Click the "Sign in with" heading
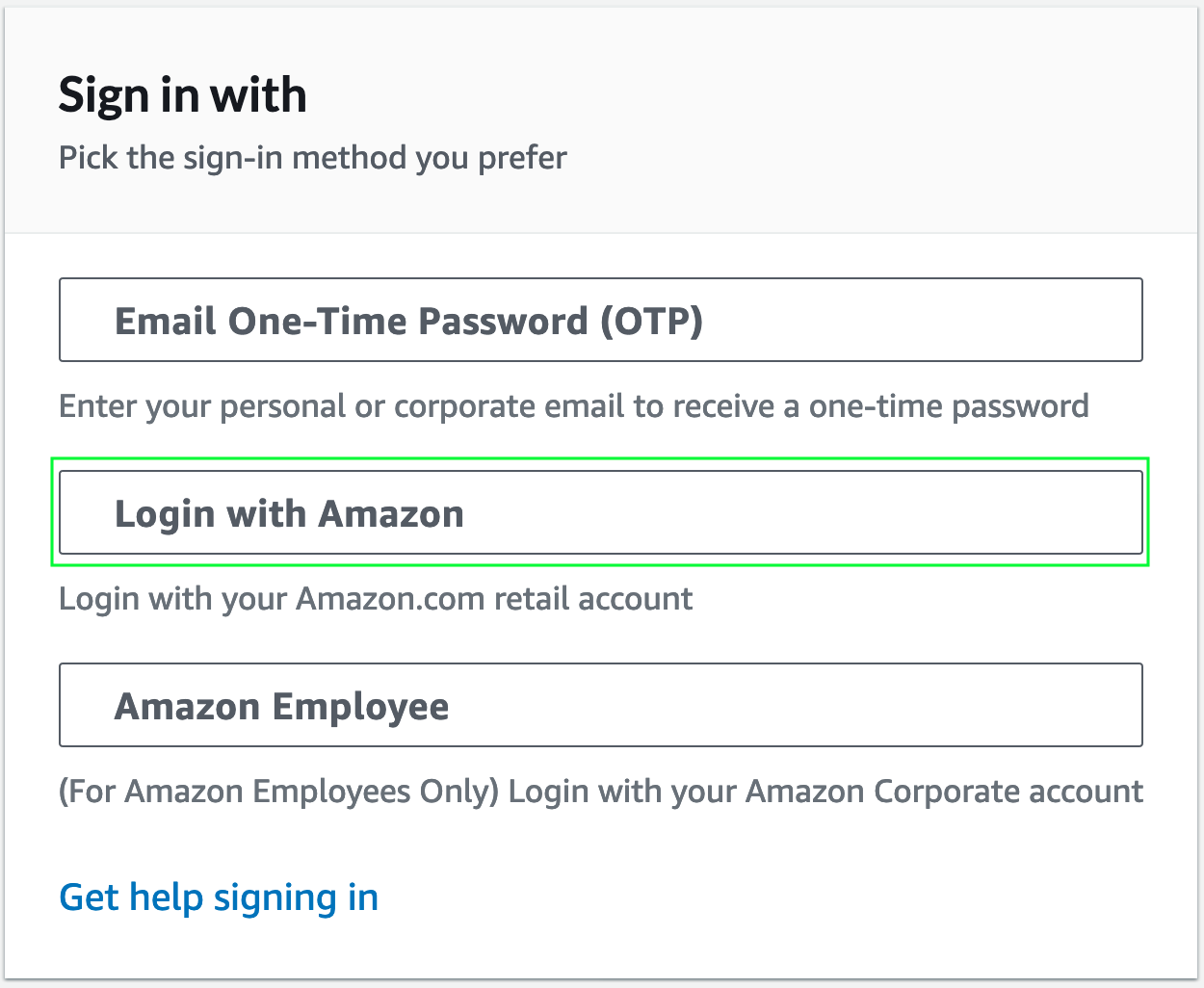The width and height of the screenshot is (1204, 988). click(182, 95)
